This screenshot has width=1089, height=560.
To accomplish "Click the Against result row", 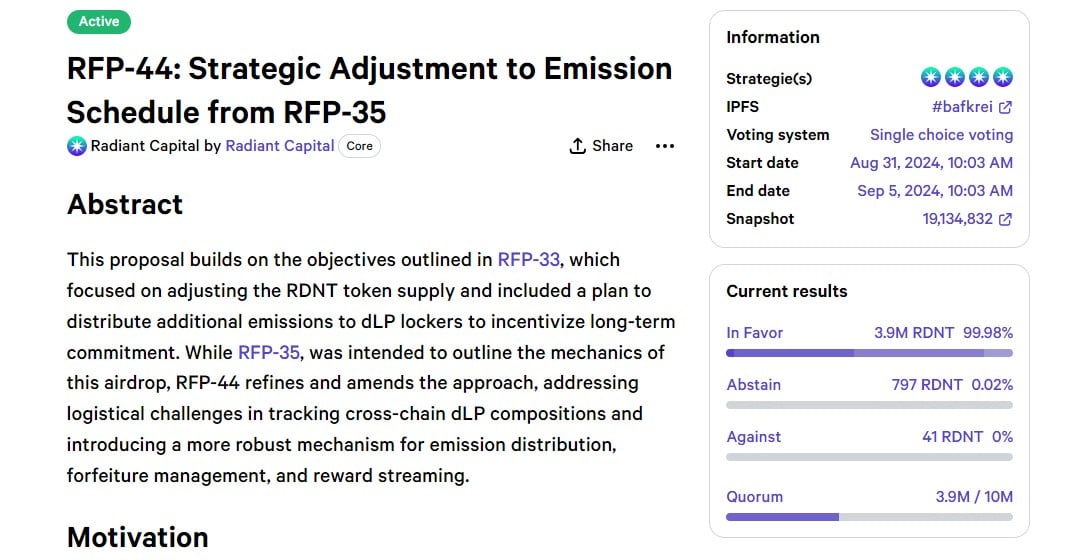I will tap(869, 437).
